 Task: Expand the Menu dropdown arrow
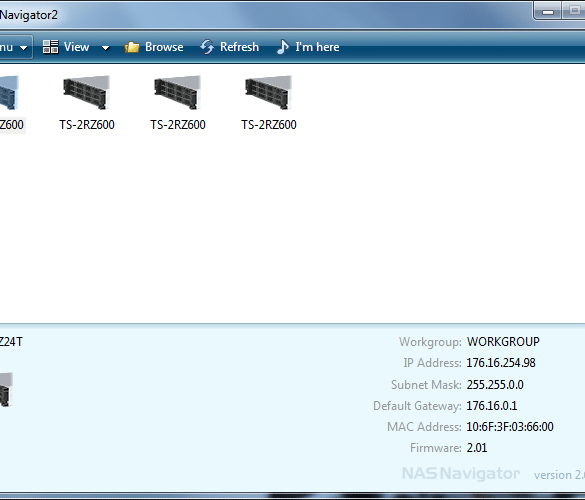[x=24, y=48]
